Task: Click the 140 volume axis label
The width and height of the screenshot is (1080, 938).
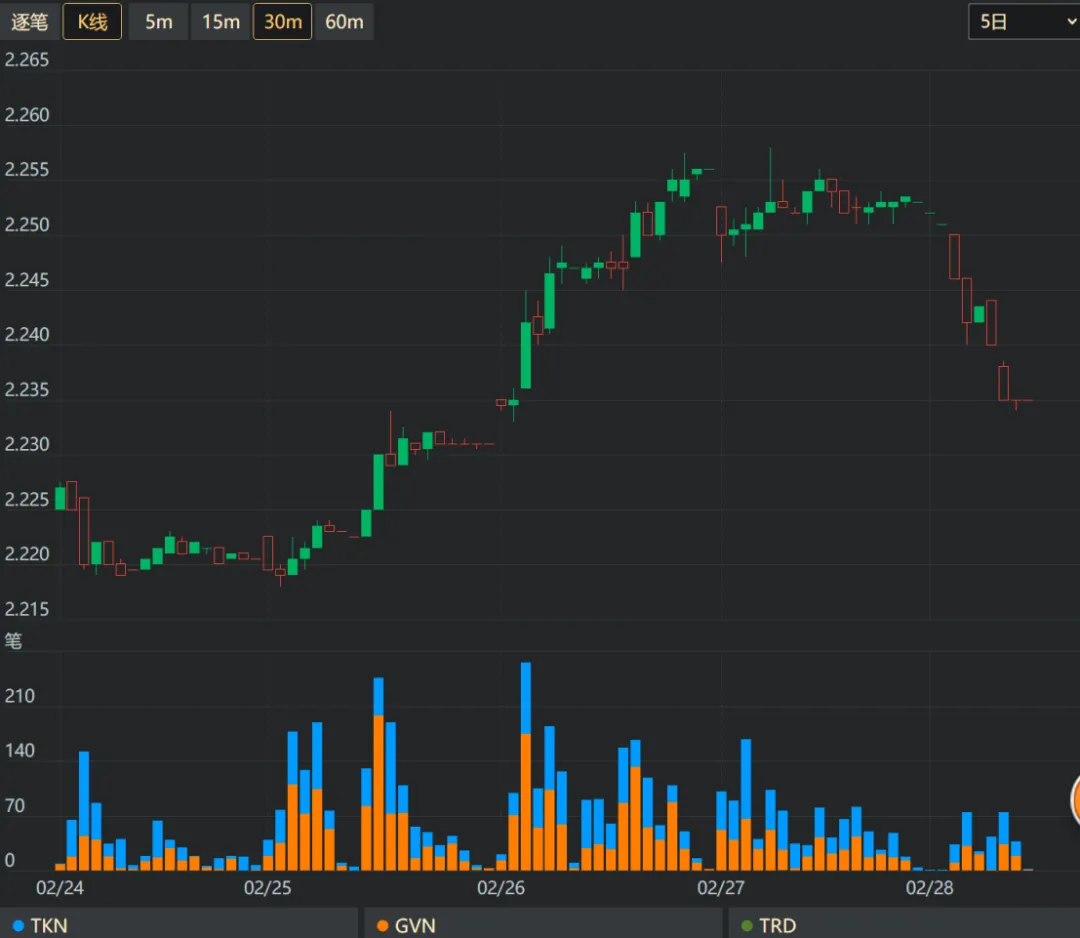Action: coord(19,750)
